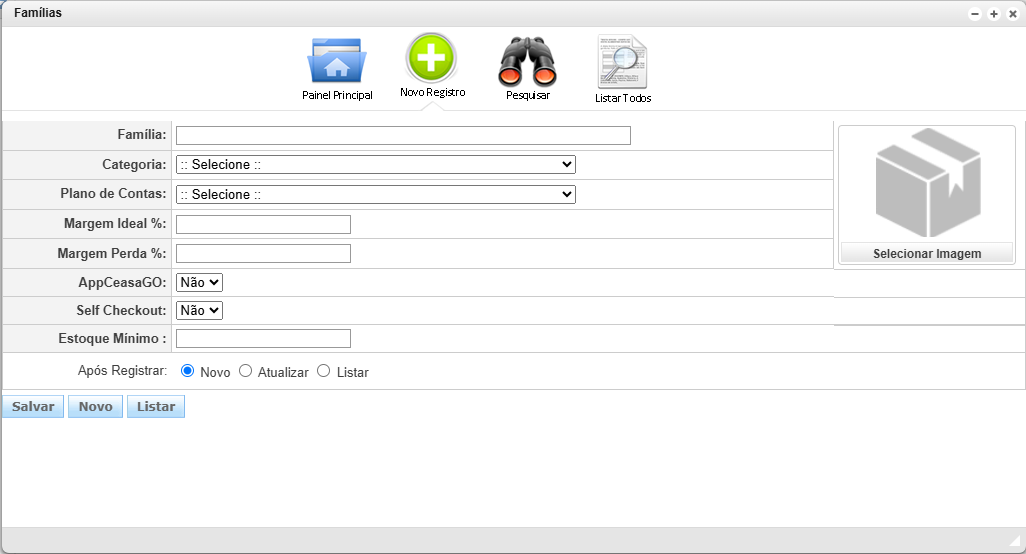Click the Listar Todos document icon
Image resolution: width=1026 pixels, height=554 pixels.
point(622,62)
